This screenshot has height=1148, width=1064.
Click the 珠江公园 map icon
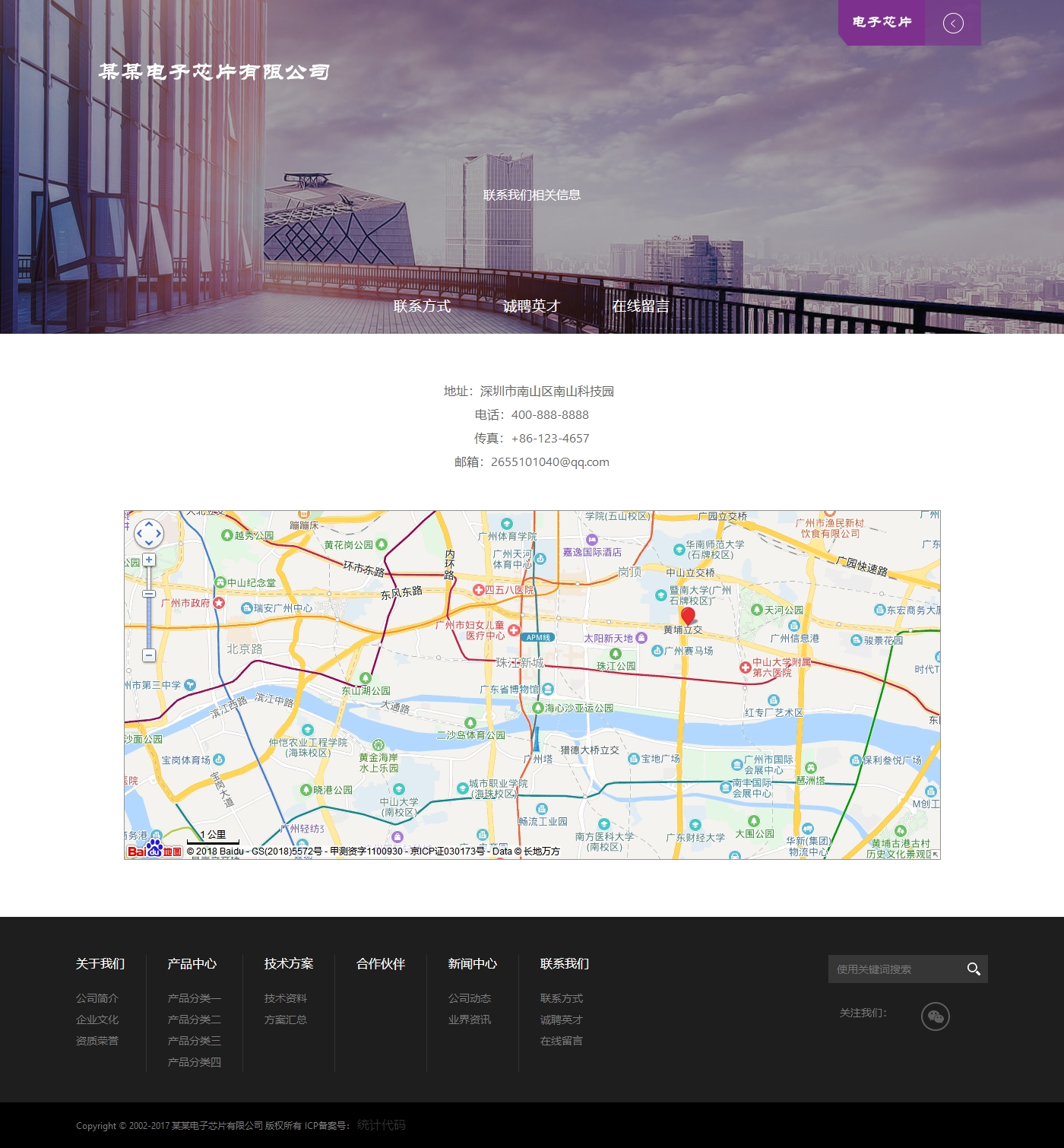pos(616,654)
